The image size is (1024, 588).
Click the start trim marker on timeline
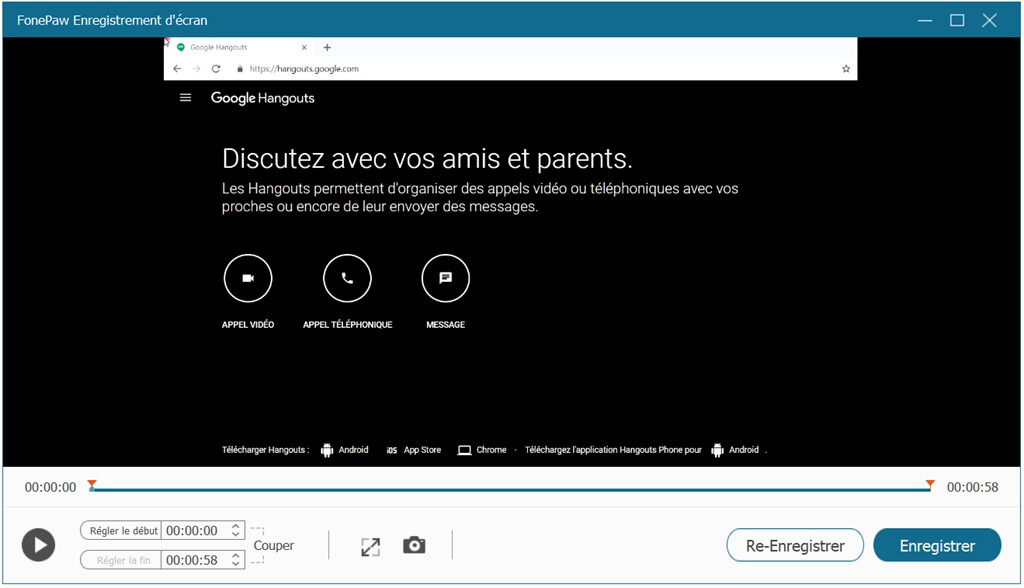click(x=92, y=485)
